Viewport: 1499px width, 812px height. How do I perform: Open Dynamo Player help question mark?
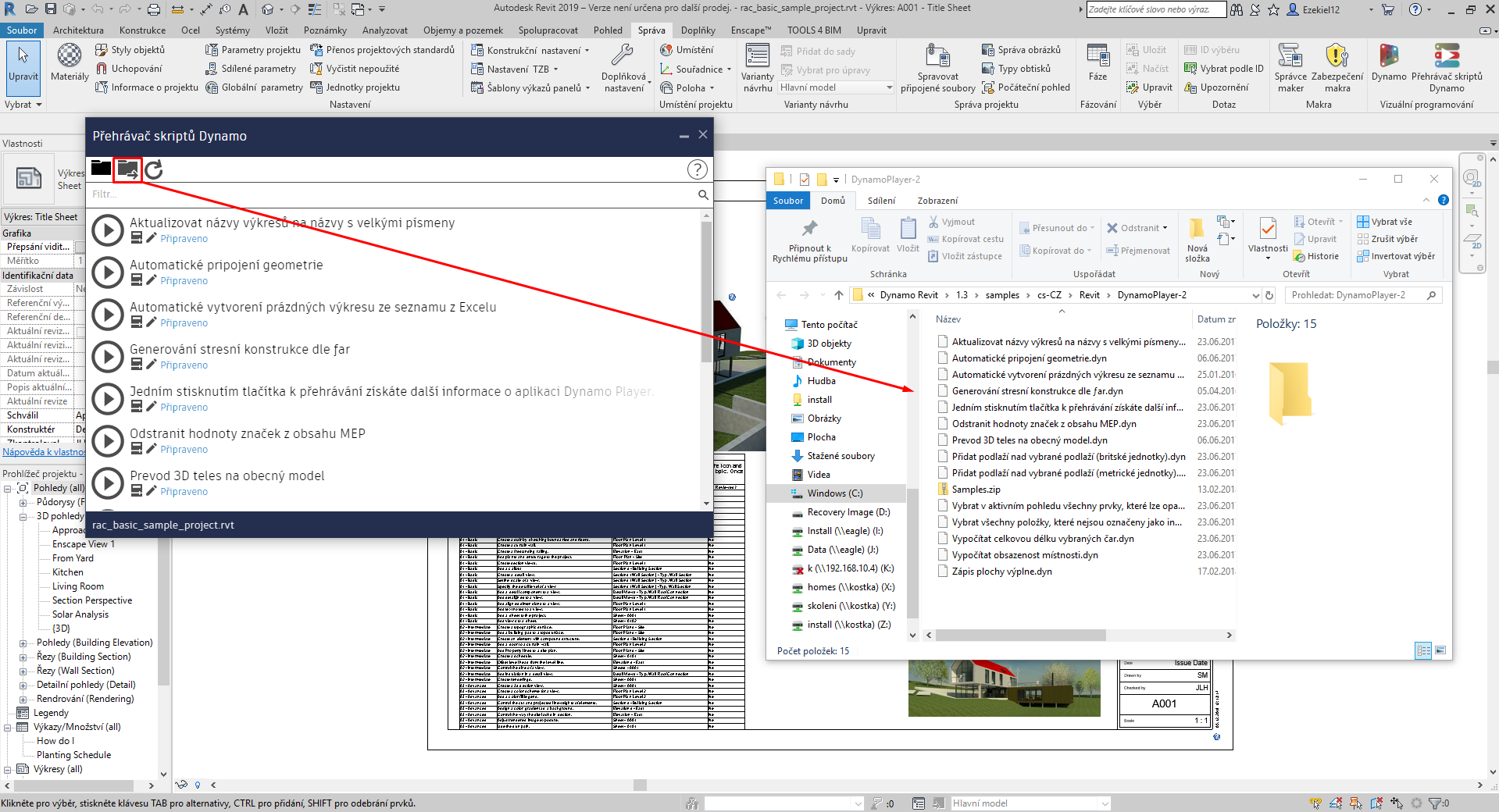point(697,169)
